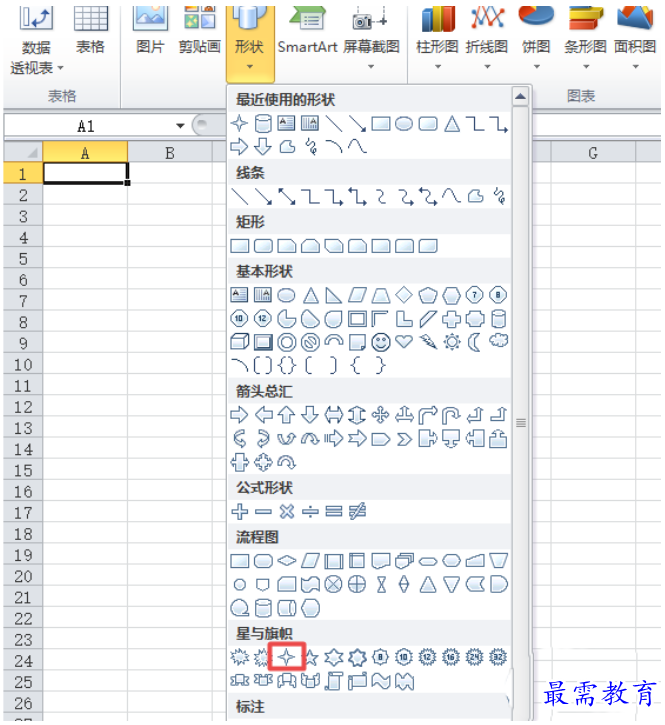Choose the wave shape in 星与旗帜
Screen dimensions: 665x725
381,681
